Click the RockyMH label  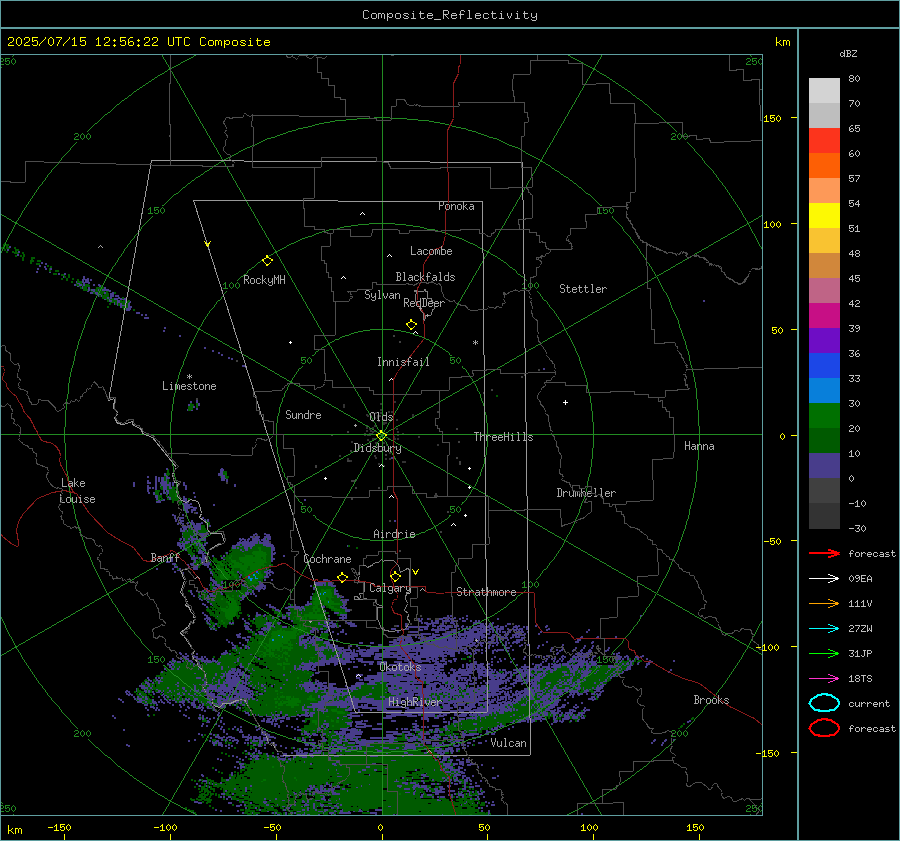(264, 280)
